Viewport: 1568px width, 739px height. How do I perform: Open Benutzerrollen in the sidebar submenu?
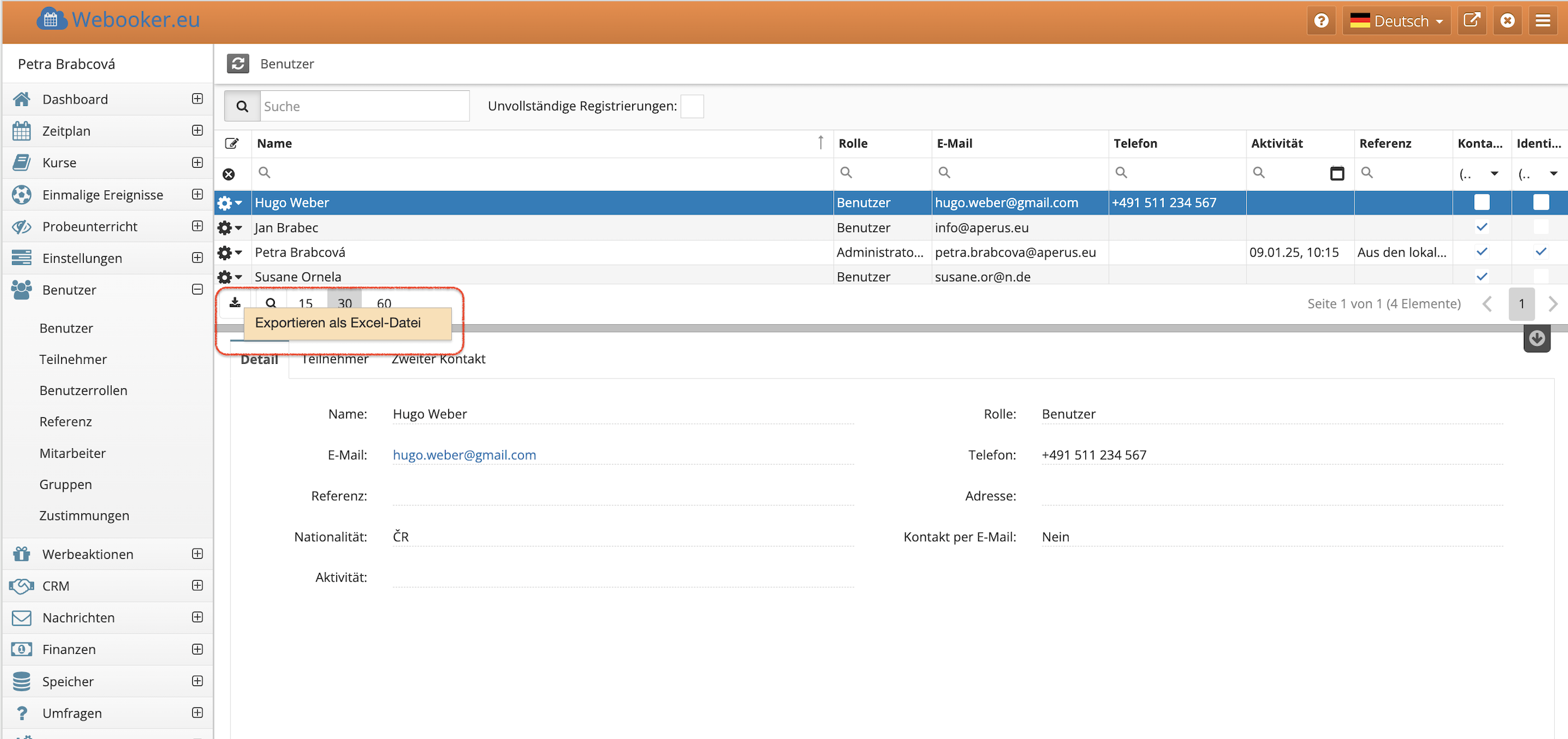pyautogui.click(x=83, y=390)
